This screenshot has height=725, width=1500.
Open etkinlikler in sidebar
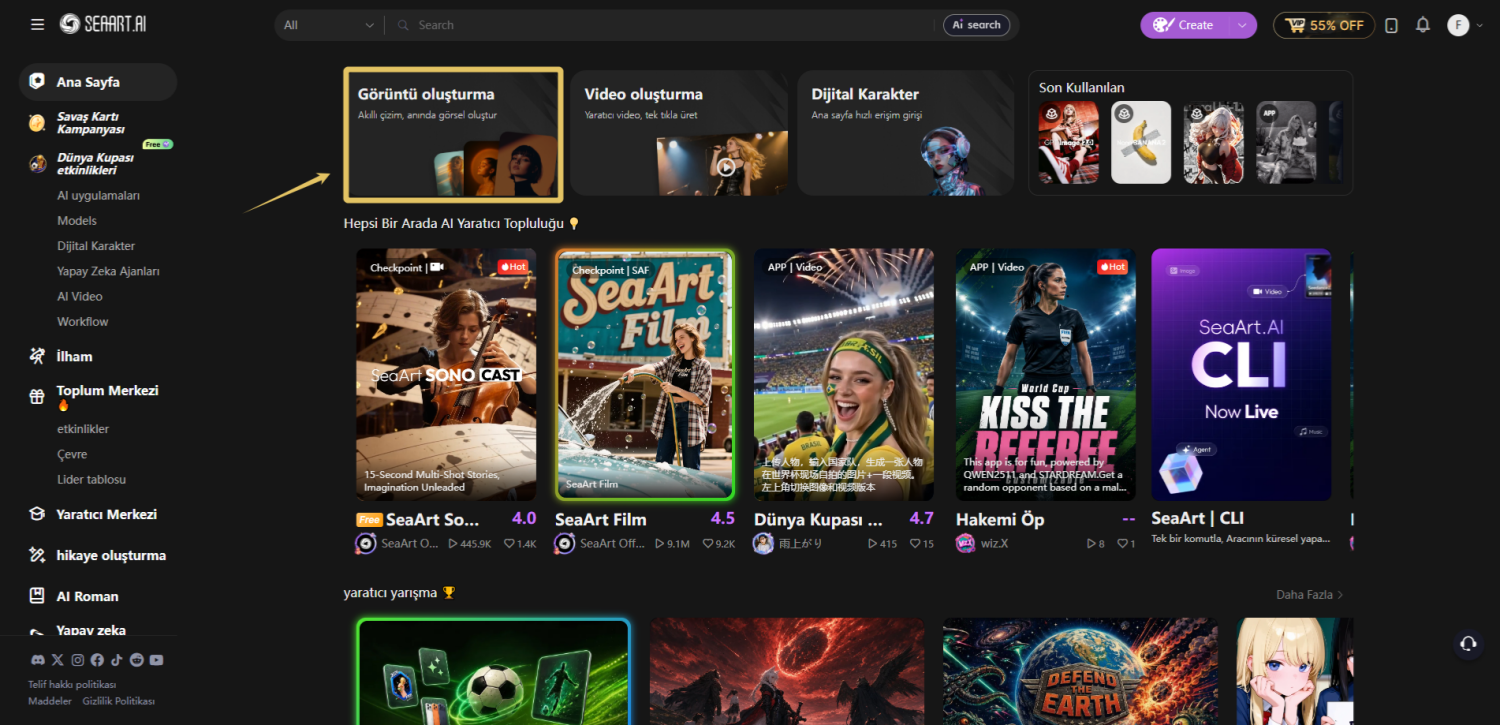pyautogui.click(x=83, y=429)
